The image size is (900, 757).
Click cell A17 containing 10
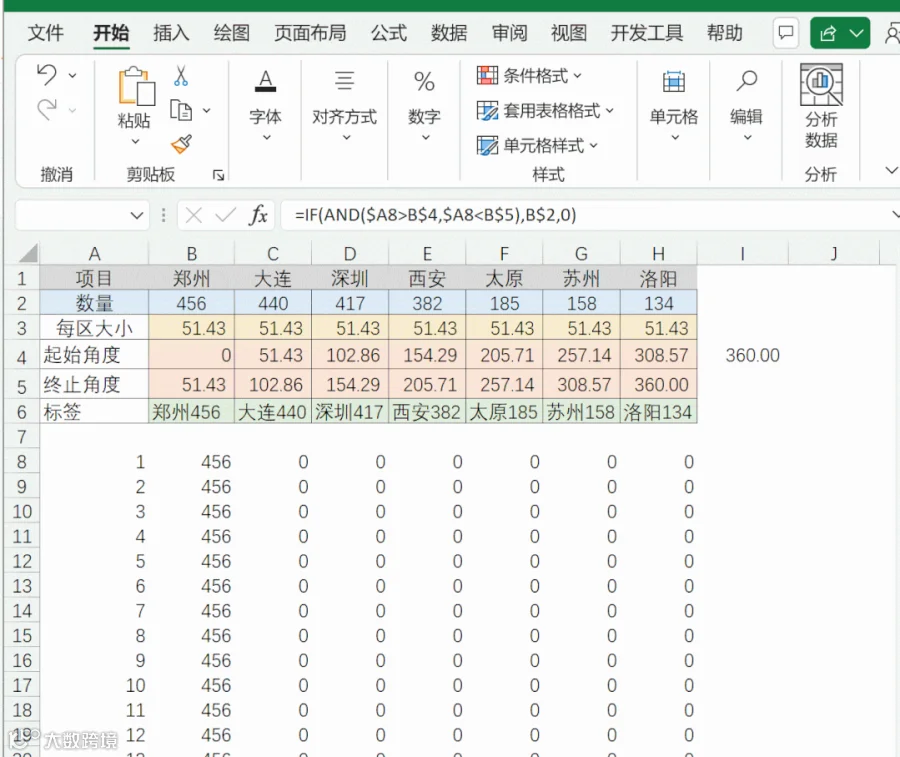94,685
